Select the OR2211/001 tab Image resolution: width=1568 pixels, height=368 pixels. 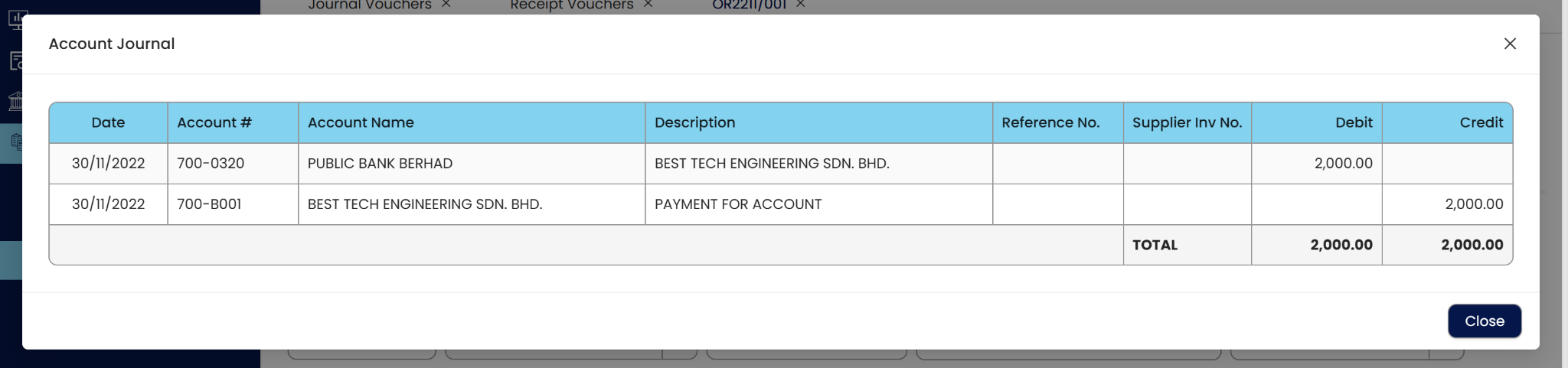click(748, 5)
